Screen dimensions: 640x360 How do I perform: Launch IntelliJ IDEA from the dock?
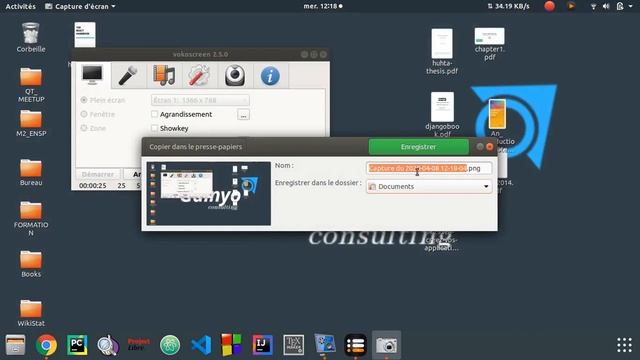[x=262, y=345]
